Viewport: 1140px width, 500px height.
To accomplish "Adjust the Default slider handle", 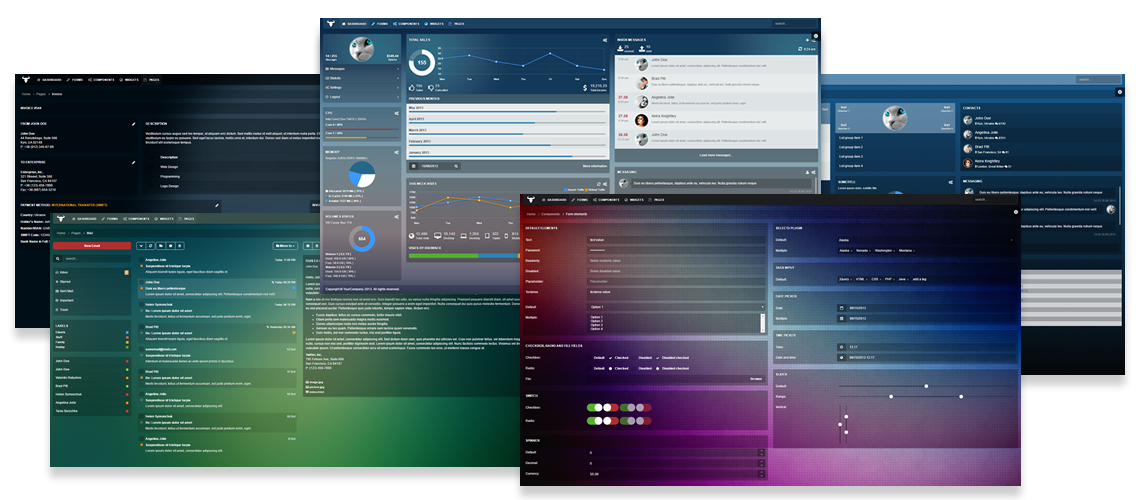I will click(926, 386).
